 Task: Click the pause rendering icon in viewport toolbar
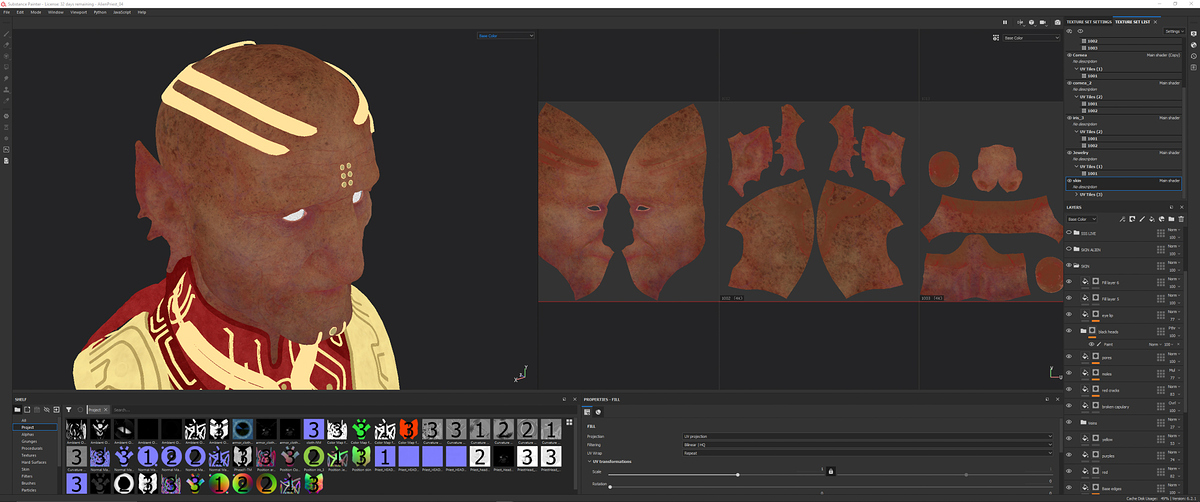pos(1005,22)
